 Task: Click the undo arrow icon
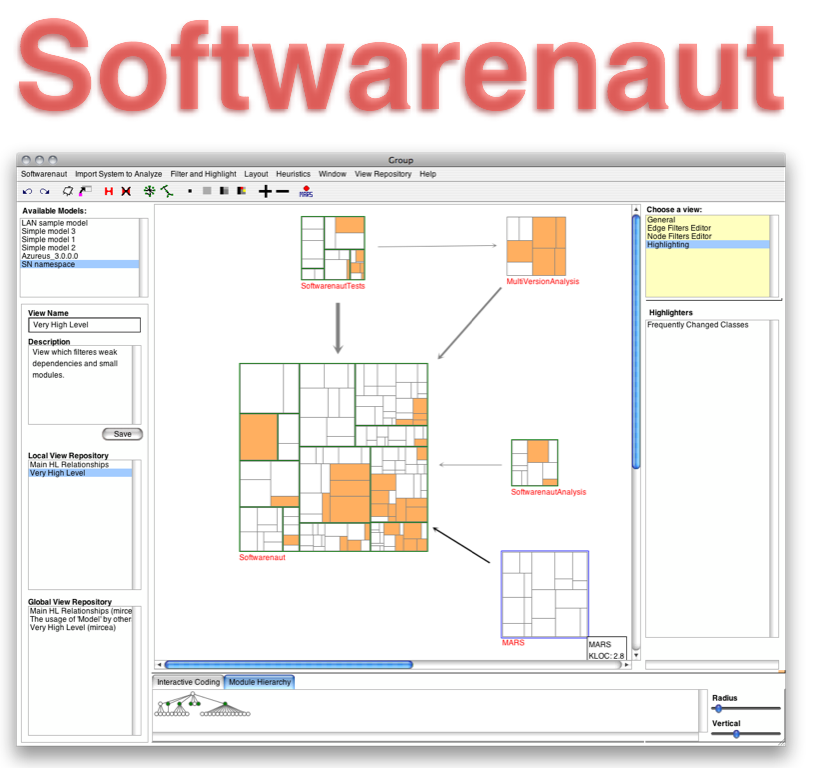tap(27, 191)
